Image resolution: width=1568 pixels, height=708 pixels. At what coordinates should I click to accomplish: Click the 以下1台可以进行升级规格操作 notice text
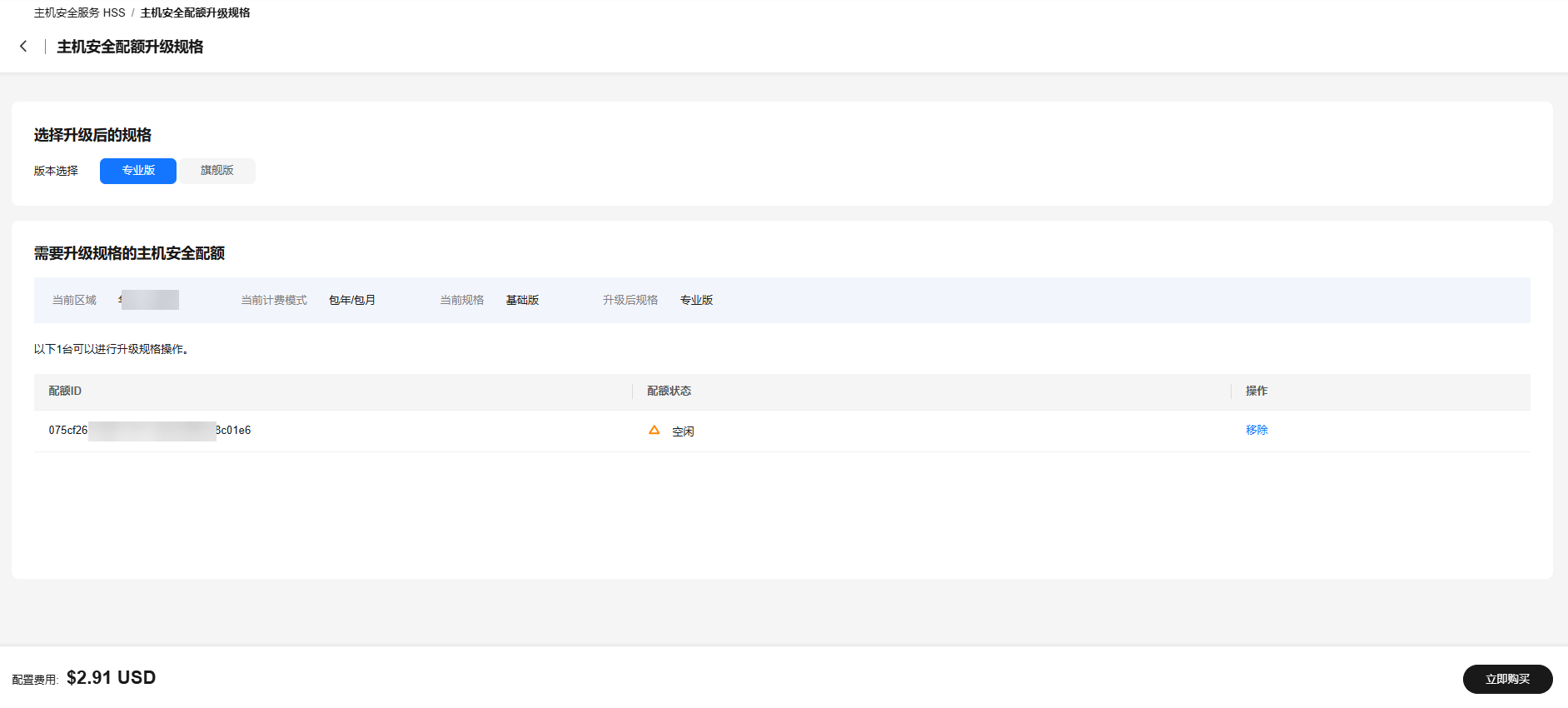112,349
